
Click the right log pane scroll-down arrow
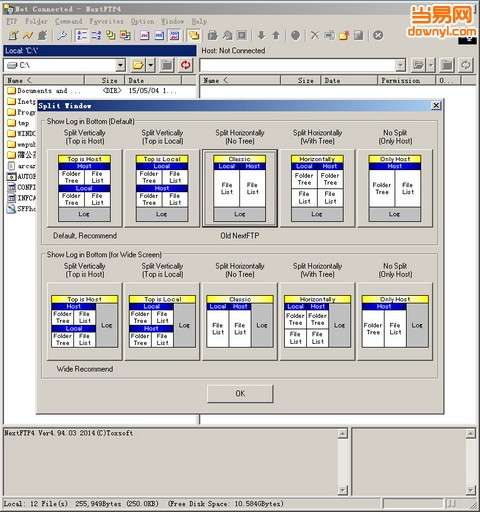[470, 490]
